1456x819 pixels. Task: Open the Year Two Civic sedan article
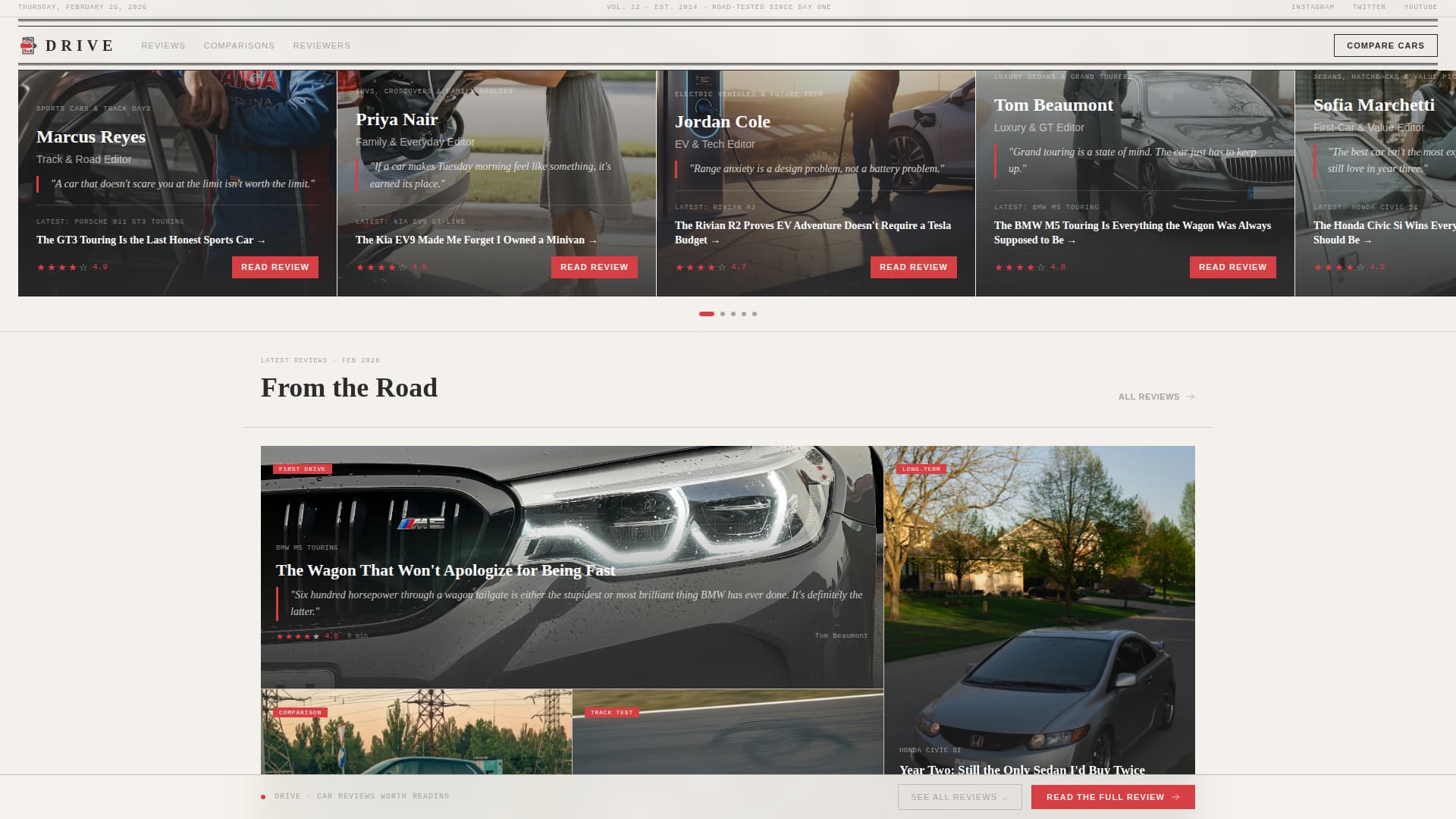coord(1022,769)
